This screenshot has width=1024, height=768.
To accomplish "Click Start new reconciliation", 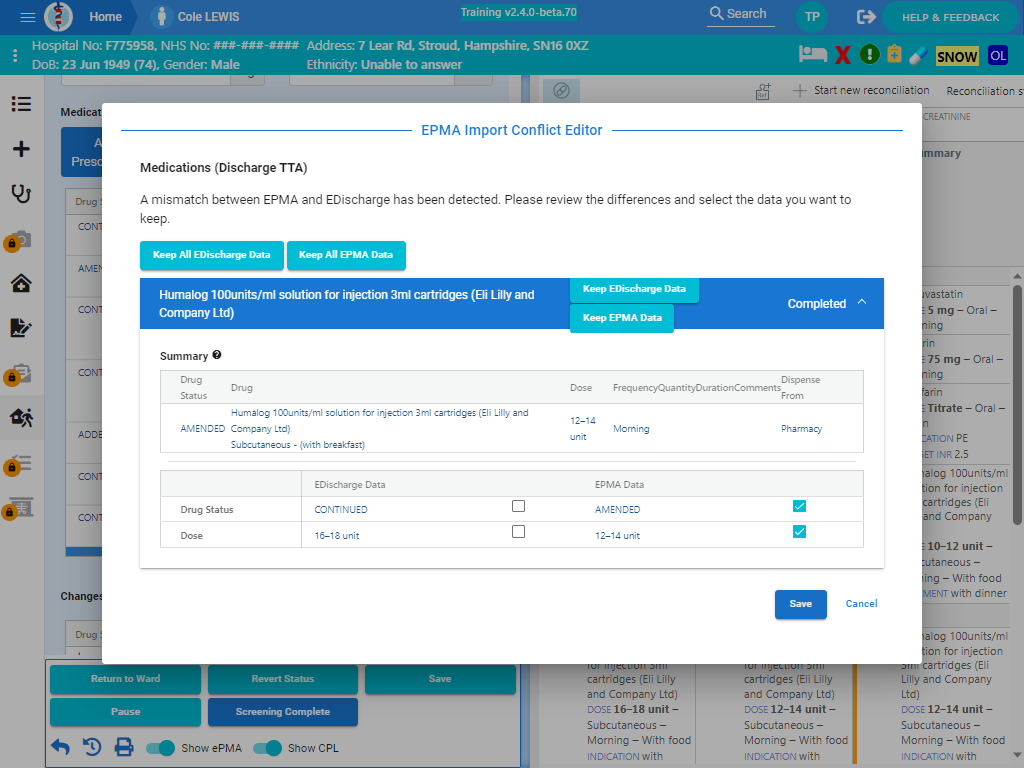I will pos(861,91).
